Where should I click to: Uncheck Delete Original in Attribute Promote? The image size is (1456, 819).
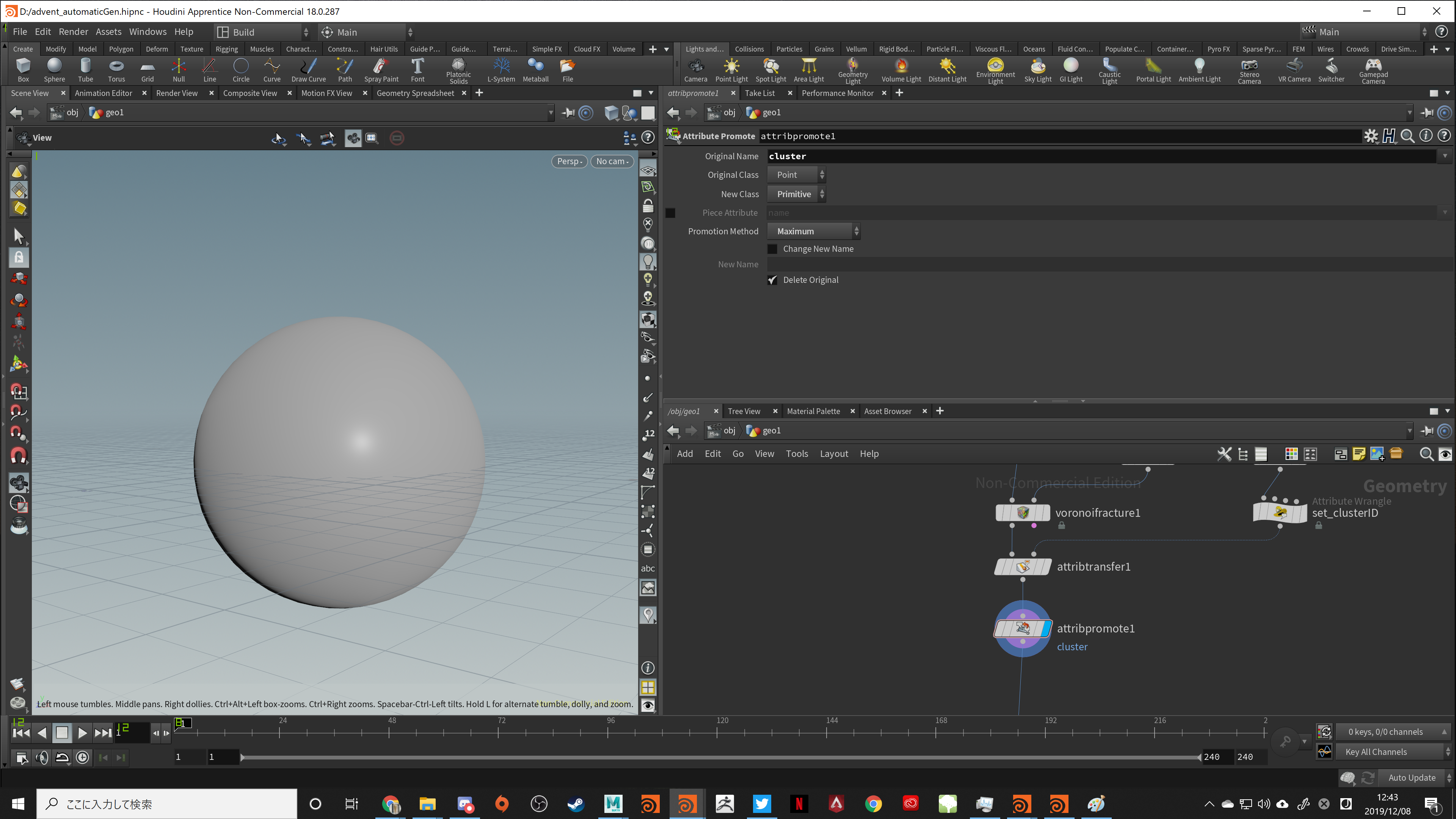tap(773, 280)
